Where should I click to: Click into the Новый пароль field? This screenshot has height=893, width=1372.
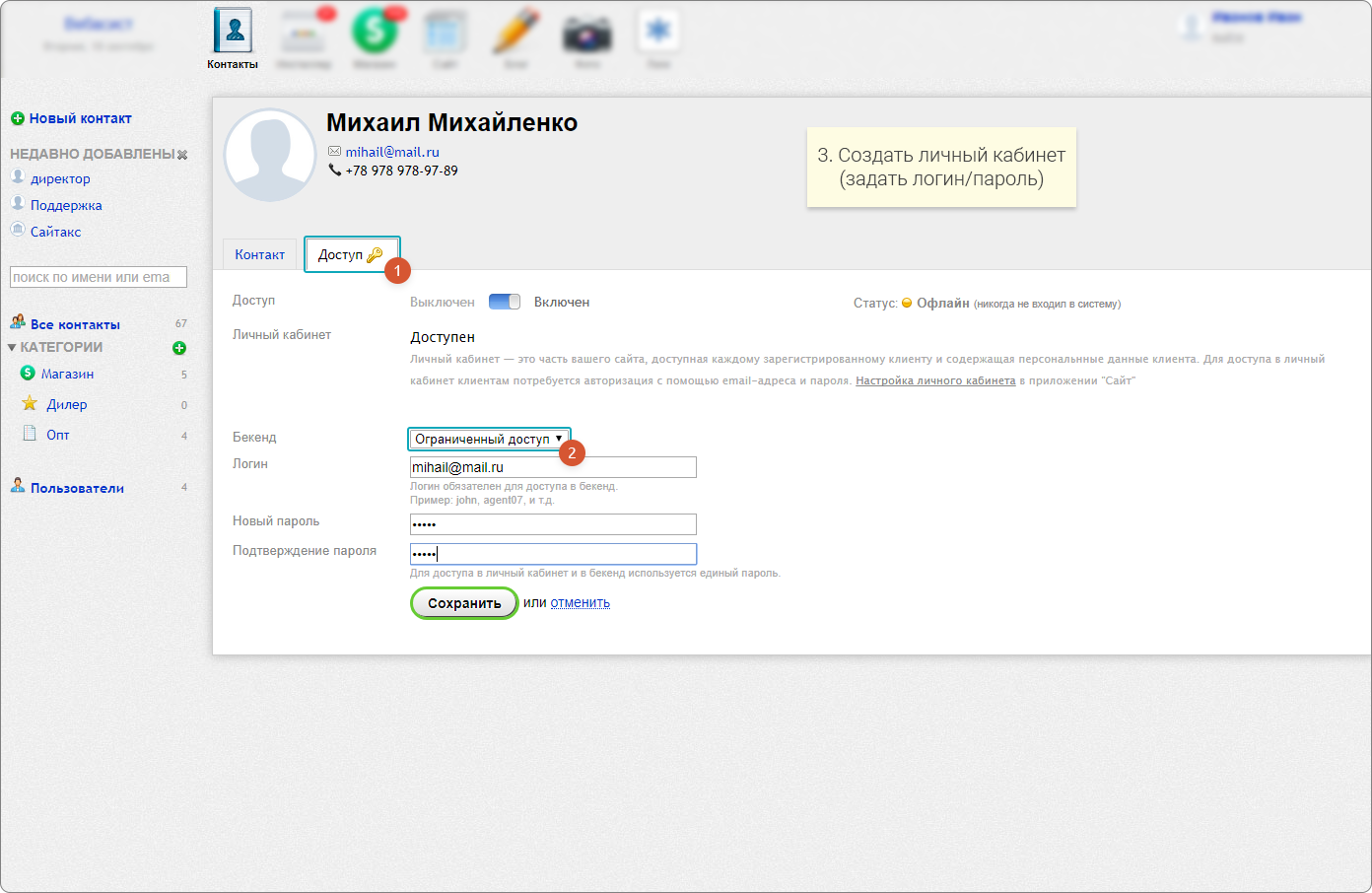(553, 524)
